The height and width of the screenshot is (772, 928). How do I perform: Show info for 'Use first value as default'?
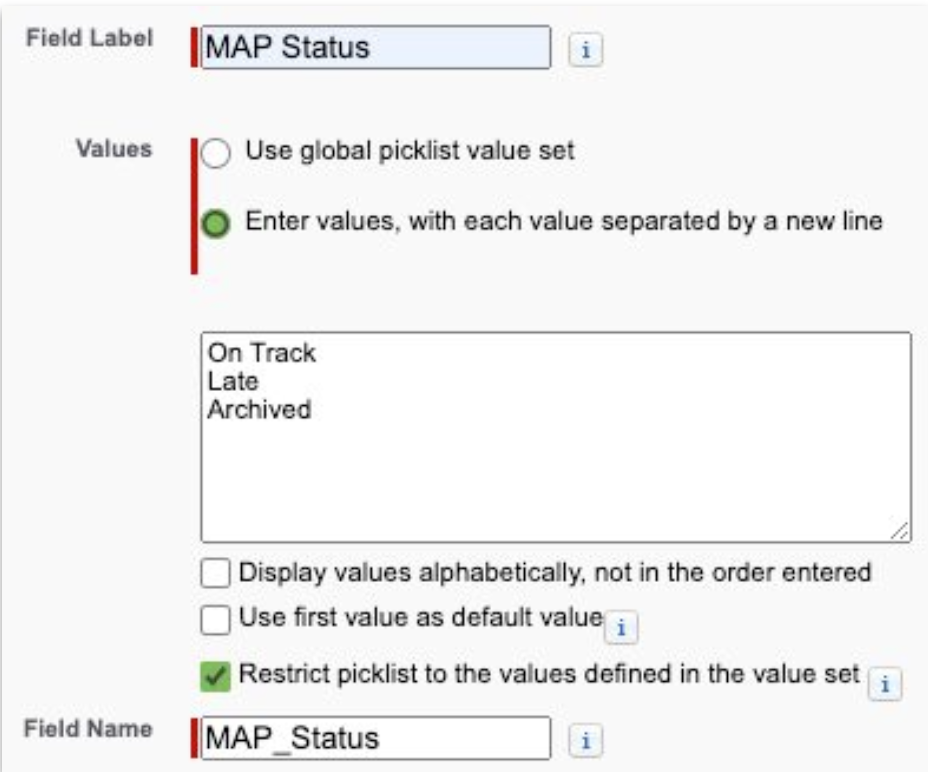(x=621, y=627)
